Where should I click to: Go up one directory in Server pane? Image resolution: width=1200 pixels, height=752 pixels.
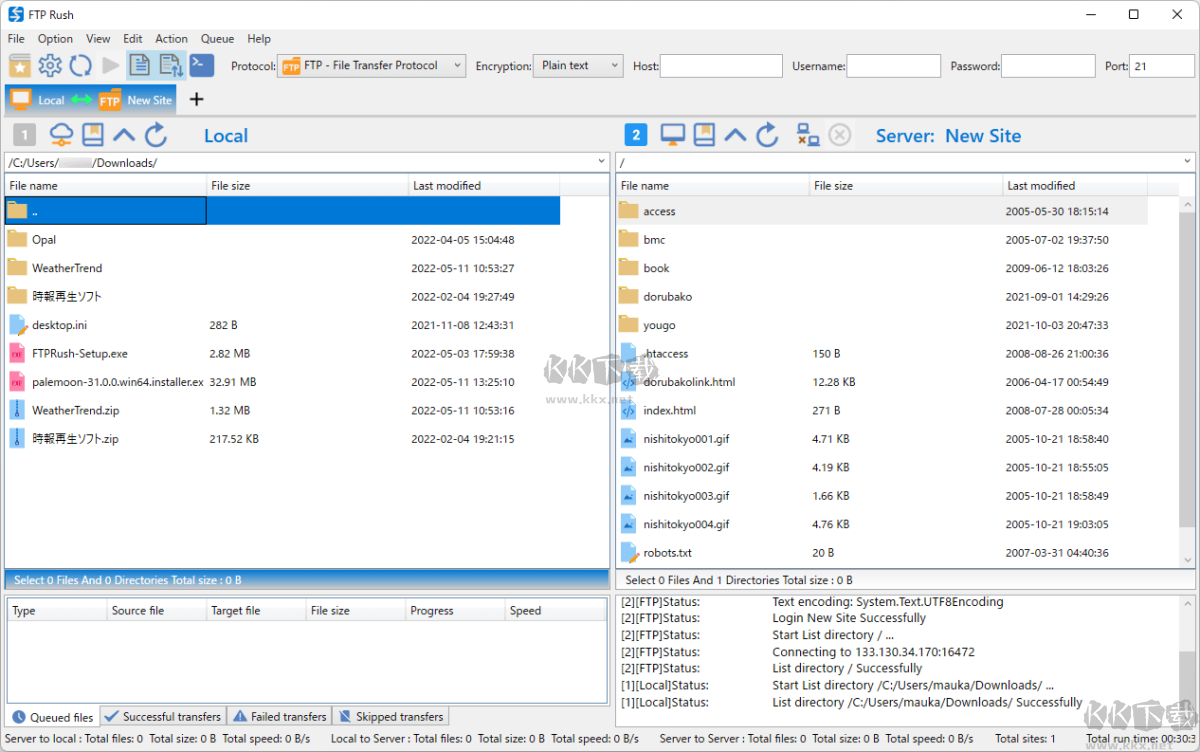tap(735, 135)
